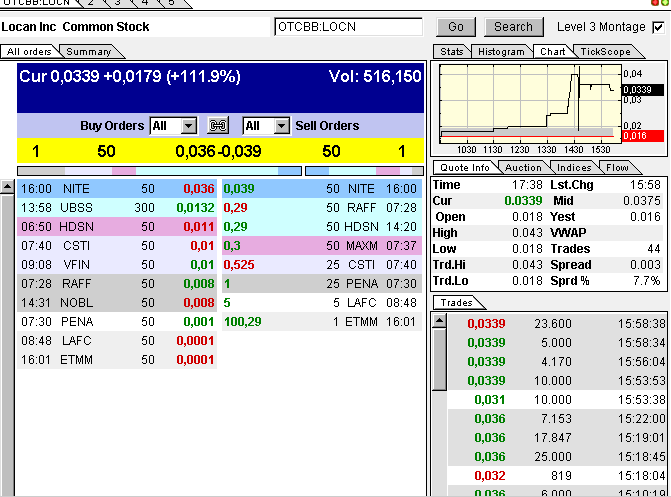This screenshot has height=497, width=671.
Task: Select the Flow tab
Action: click(618, 168)
